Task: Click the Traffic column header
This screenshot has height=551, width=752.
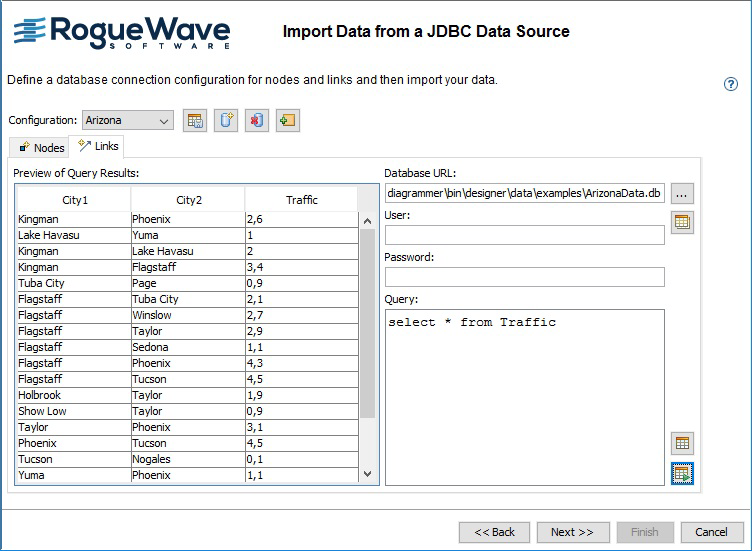Action: click(x=301, y=200)
